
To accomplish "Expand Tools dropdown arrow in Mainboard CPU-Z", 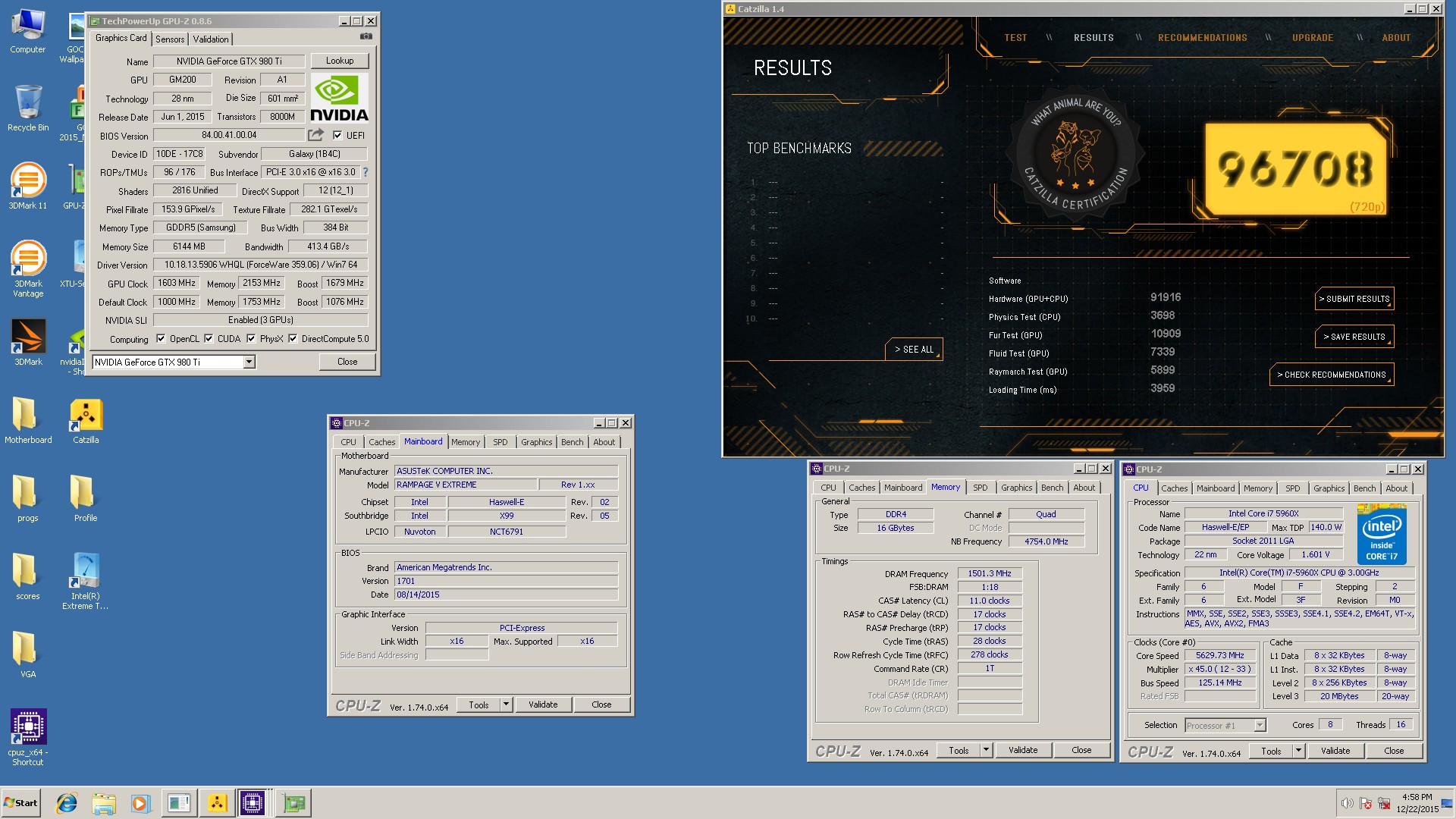I will tap(506, 704).
